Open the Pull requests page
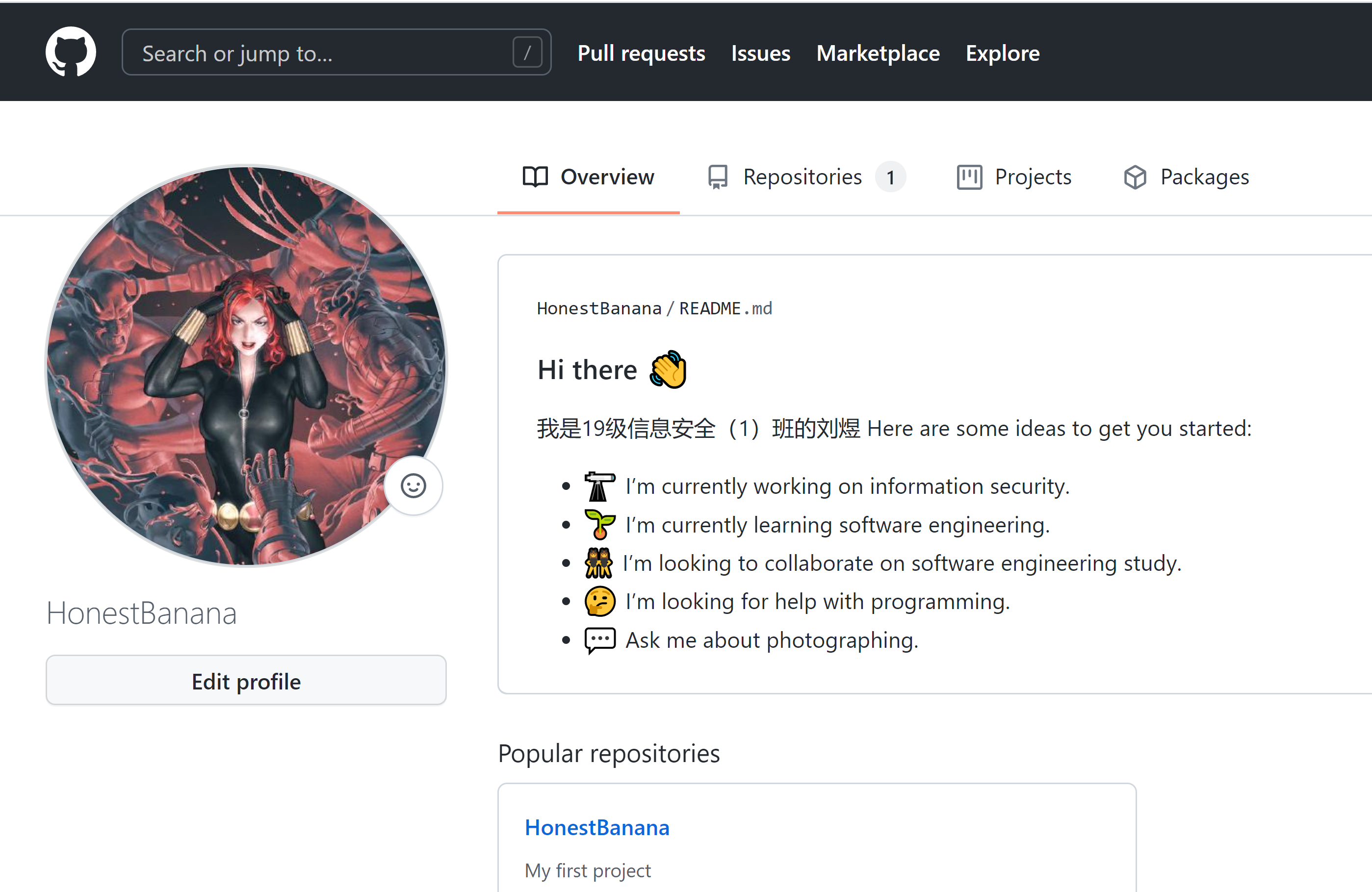 [x=641, y=53]
